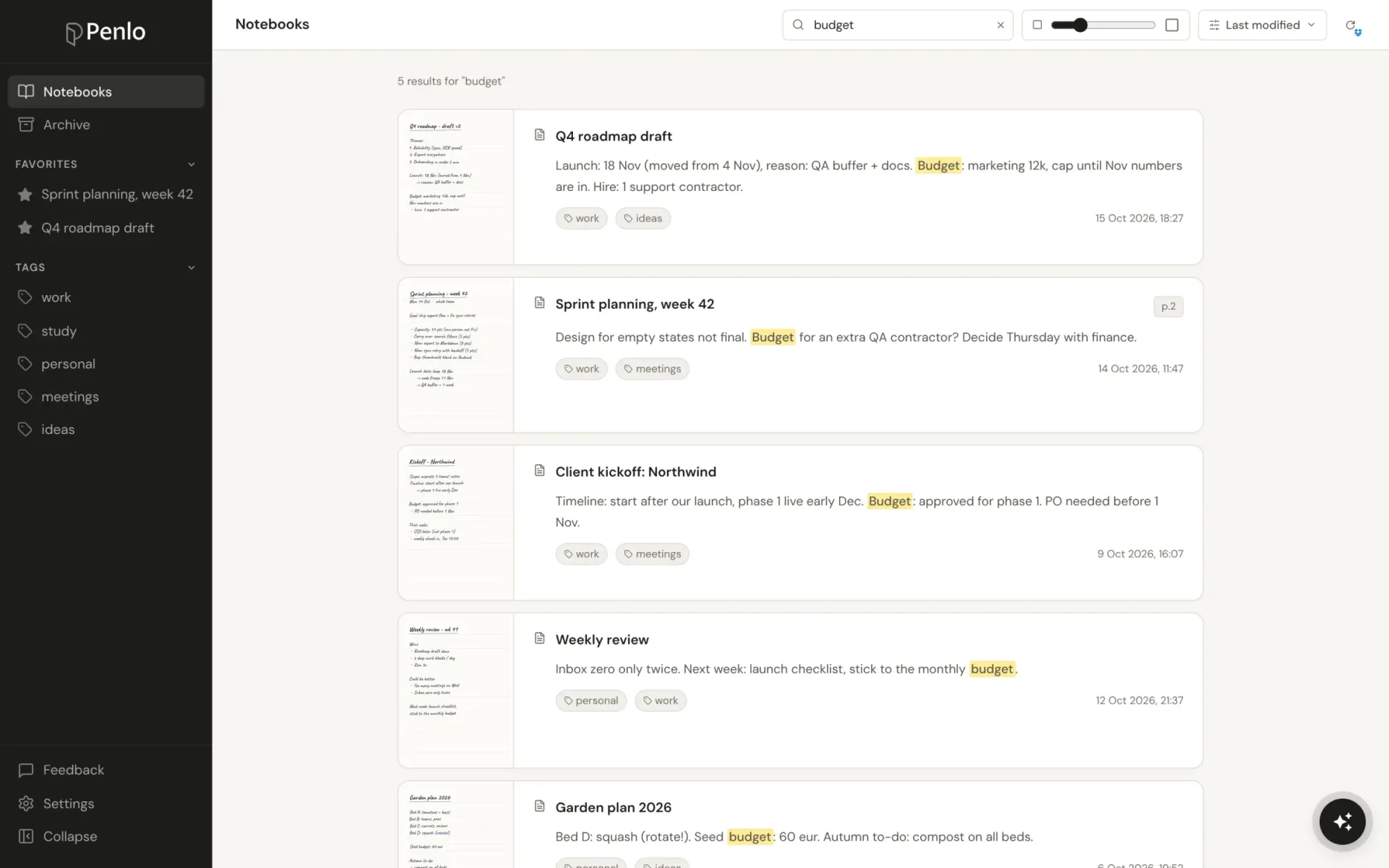Open the Q4 roadmap draft page thumbnail
Viewport: 1389px width, 868px height.
(456, 187)
